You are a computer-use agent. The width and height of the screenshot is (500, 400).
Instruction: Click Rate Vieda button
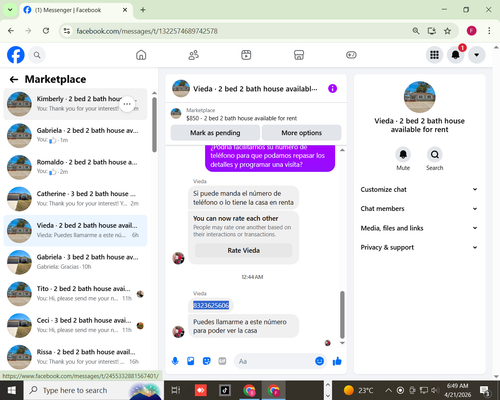[x=243, y=250]
